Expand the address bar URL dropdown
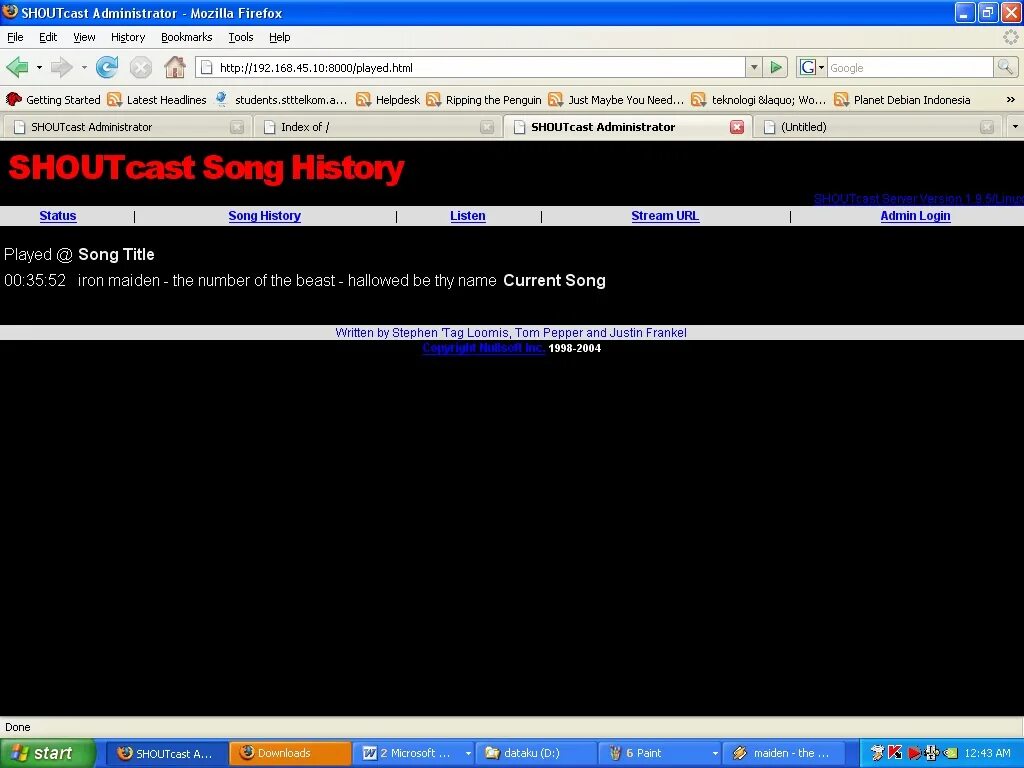This screenshot has height=768, width=1024. point(754,67)
